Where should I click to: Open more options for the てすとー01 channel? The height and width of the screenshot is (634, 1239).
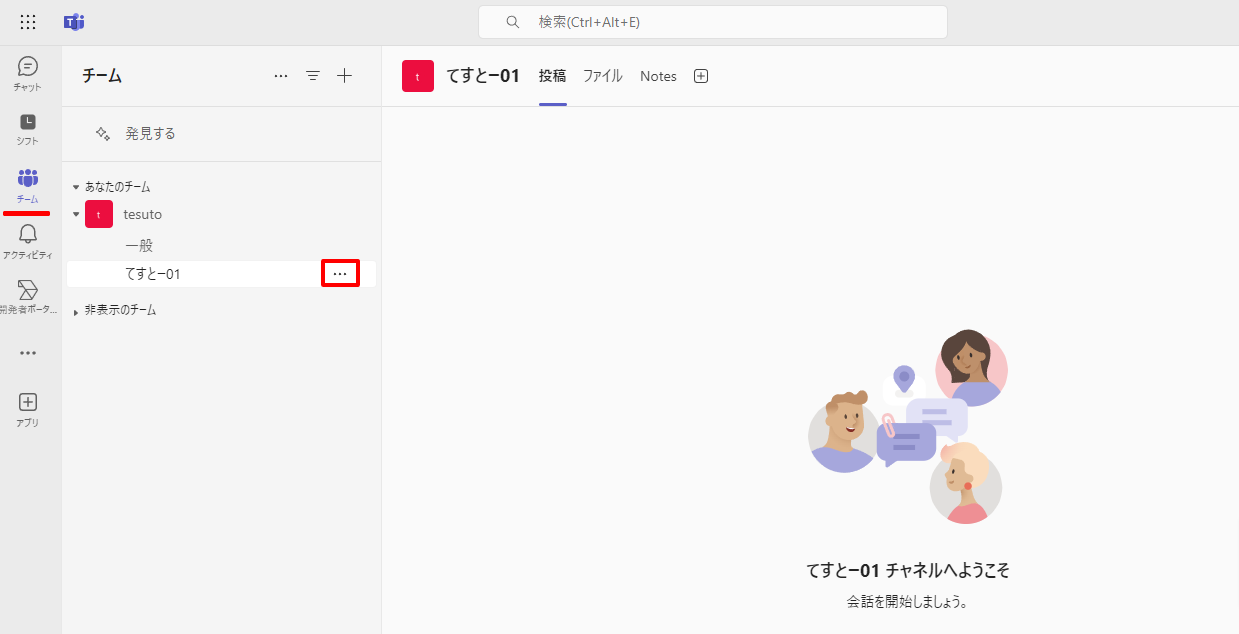[340, 274]
